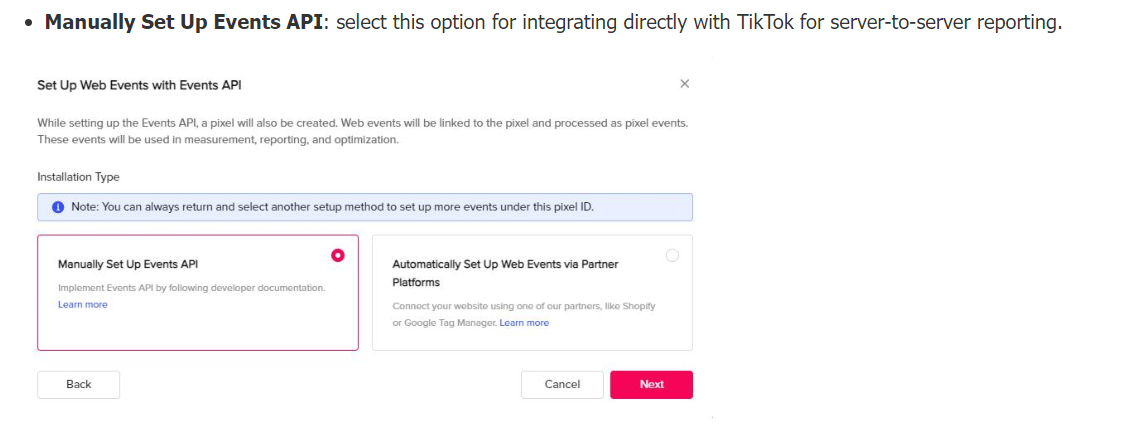Viewport: 1126px width, 426px height.
Task: Cancel the Events API setup
Action: [562, 385]
